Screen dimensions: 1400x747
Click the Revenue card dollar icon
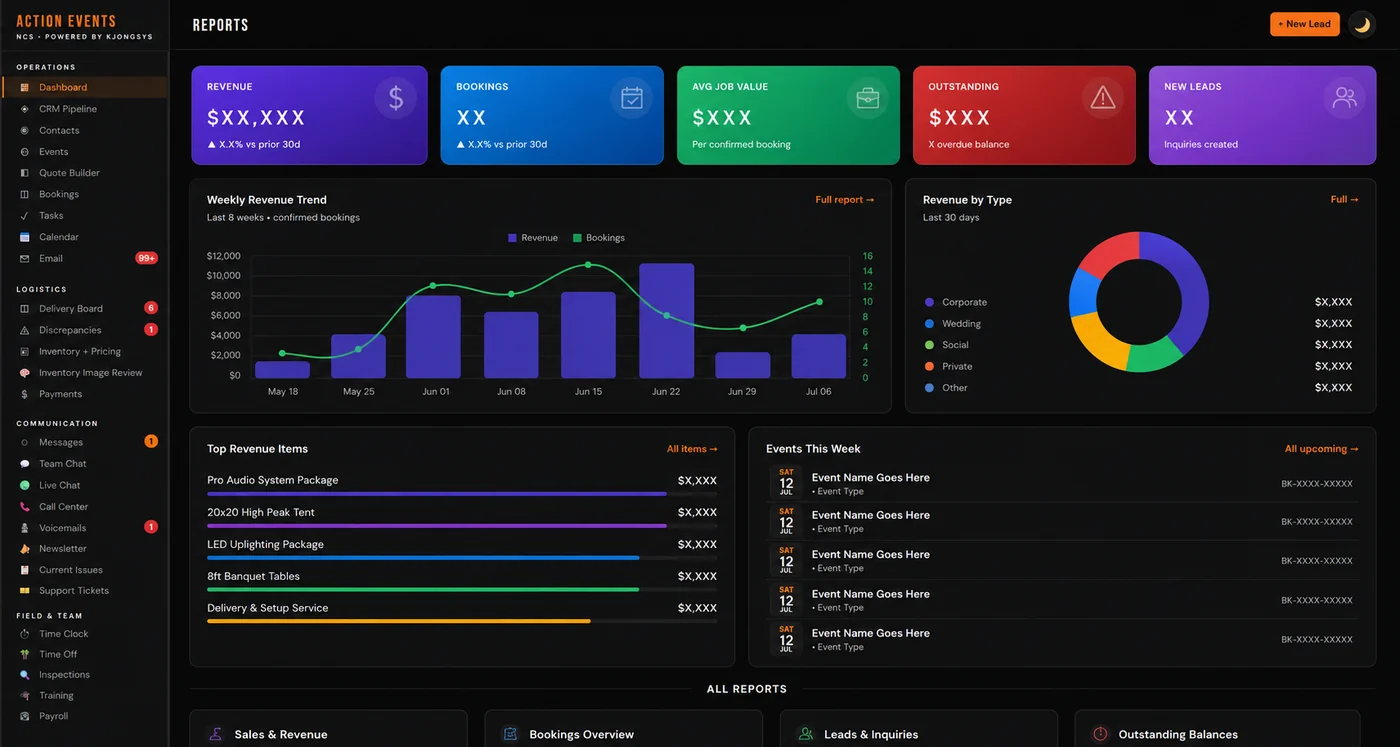[x=396, y=98]
